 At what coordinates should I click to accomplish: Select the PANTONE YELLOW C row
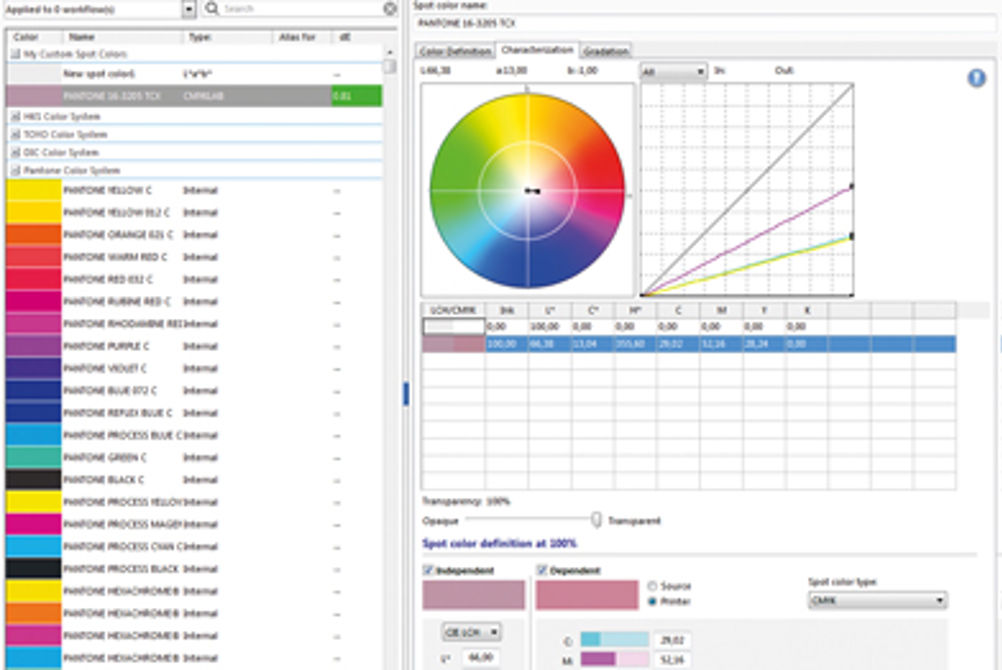pyautogui.click(x=194, y=191)
